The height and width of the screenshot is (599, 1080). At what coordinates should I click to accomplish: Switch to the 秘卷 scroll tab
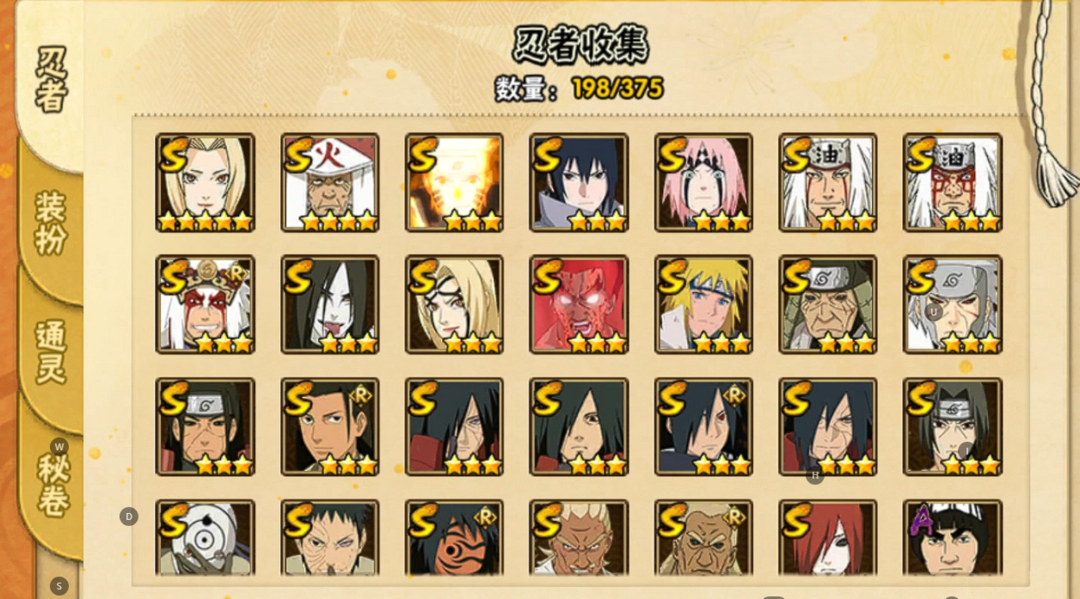click(x=53, y=485)
